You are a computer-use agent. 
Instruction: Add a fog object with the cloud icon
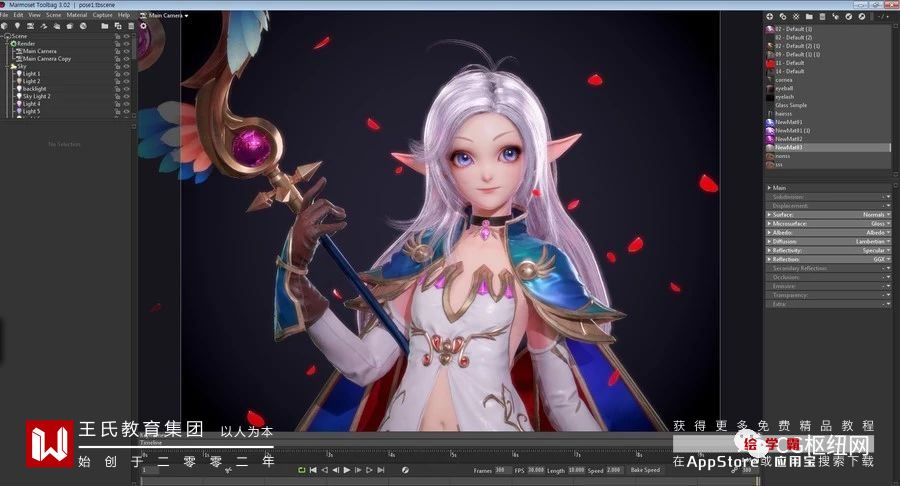point(57,26)
